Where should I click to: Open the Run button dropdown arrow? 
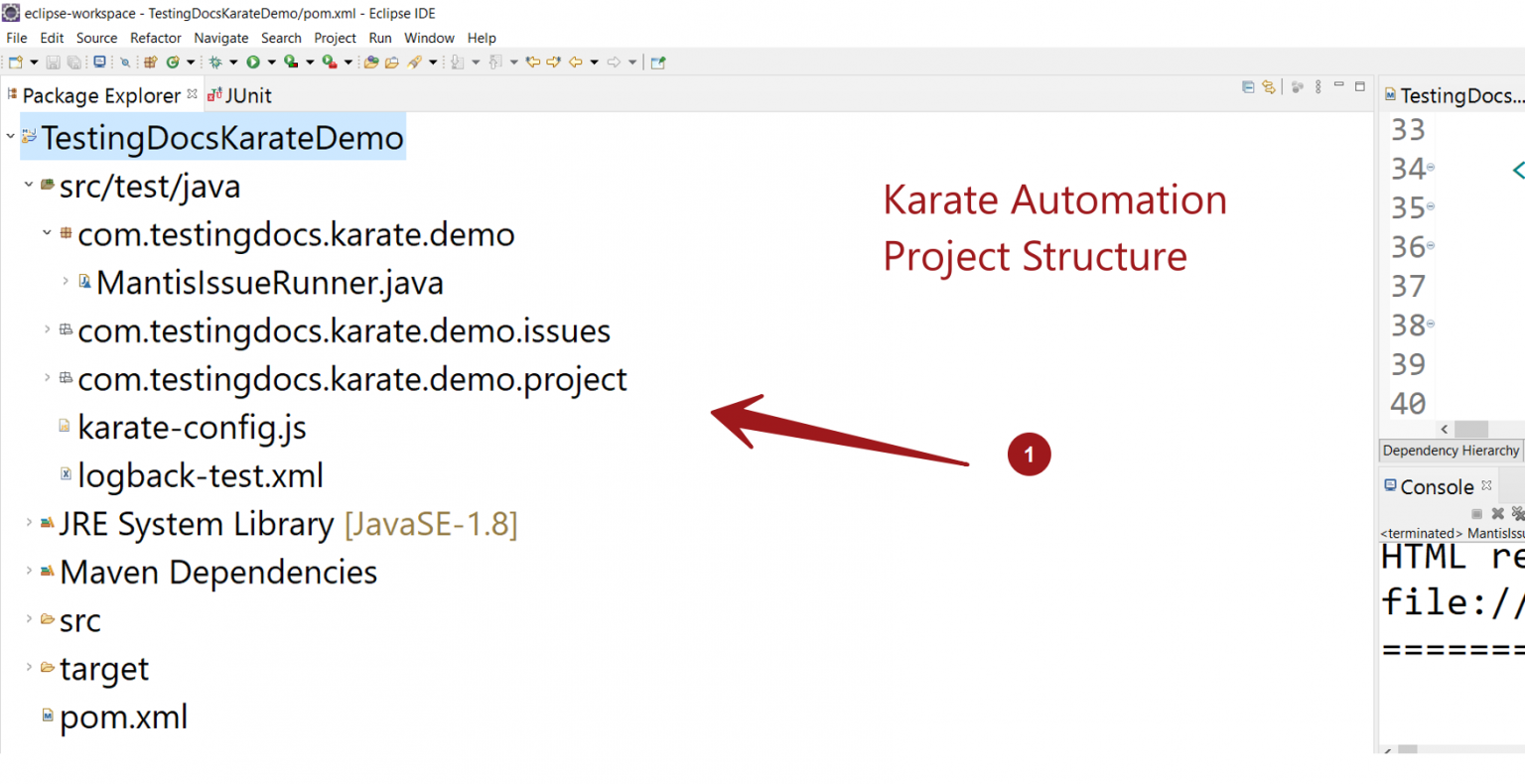[271, 63]
